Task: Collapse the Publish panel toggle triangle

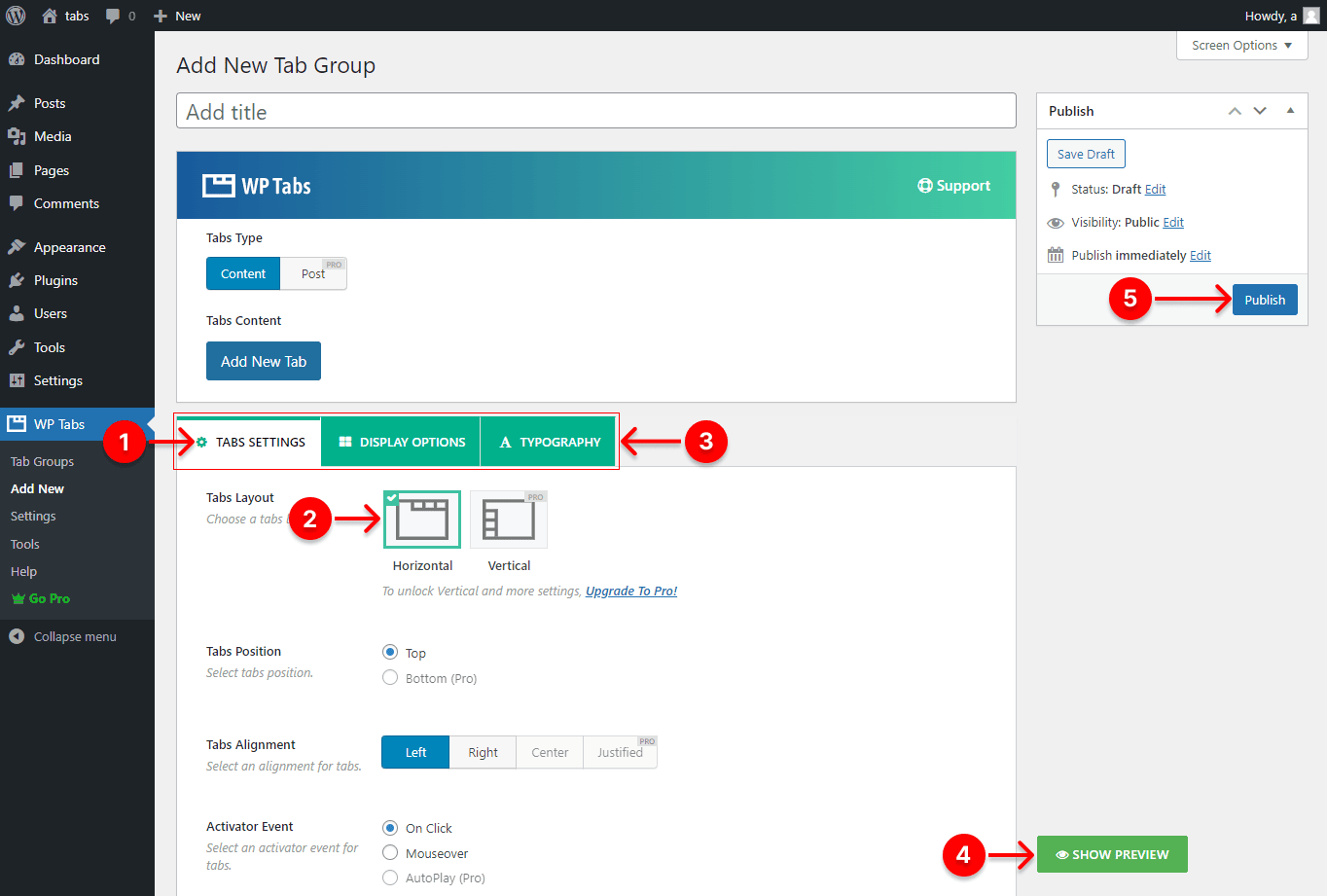Action: (1290, 111)
